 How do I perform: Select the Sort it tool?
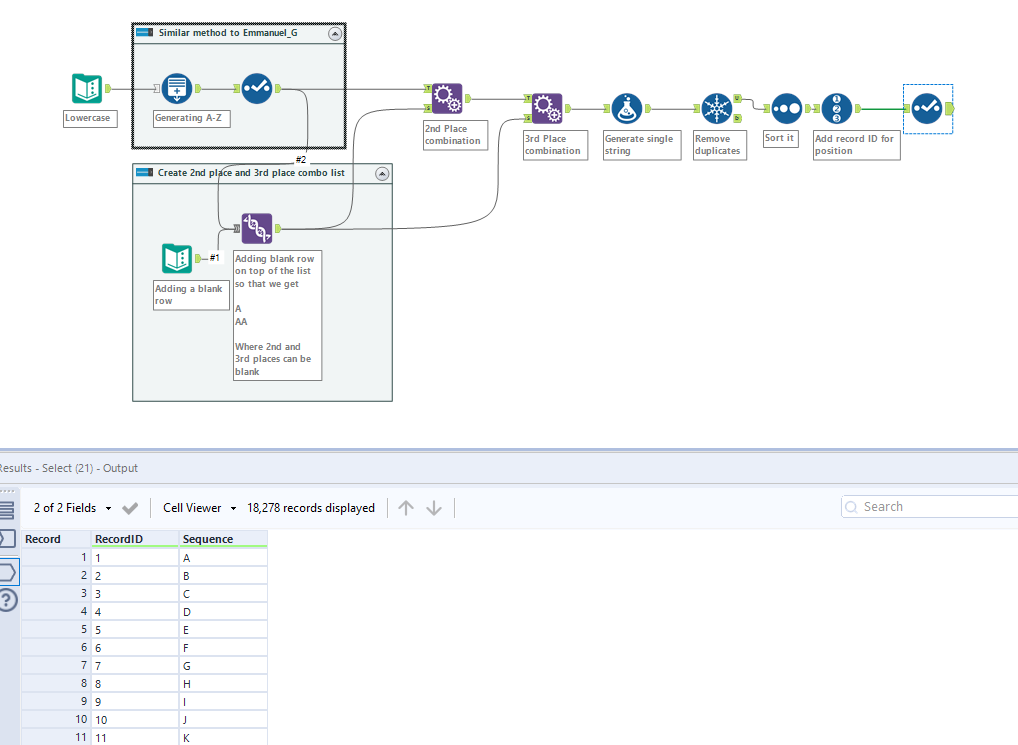tap(786, 108)
